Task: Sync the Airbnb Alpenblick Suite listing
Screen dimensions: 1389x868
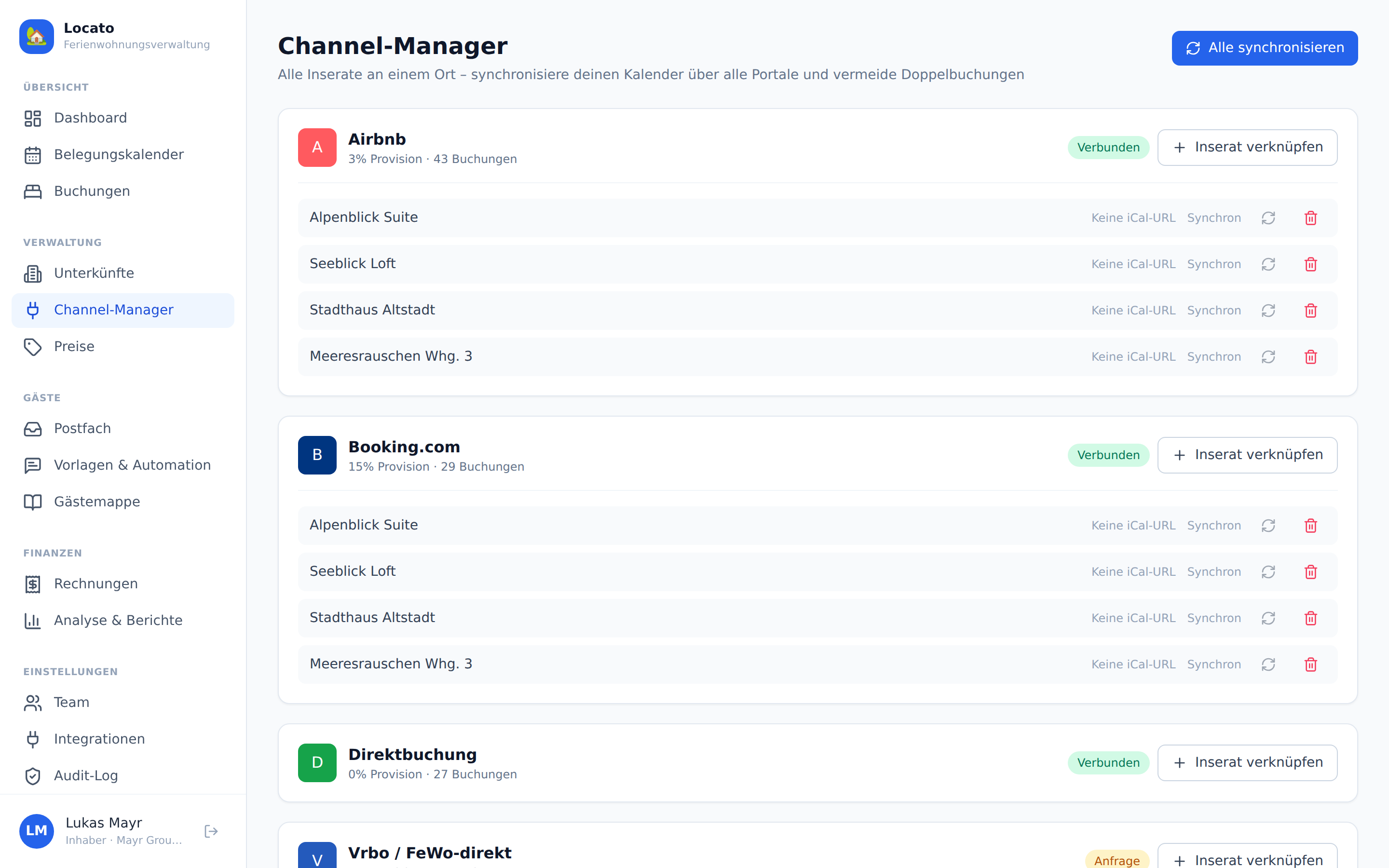Action: click(x=1268, y=218)
